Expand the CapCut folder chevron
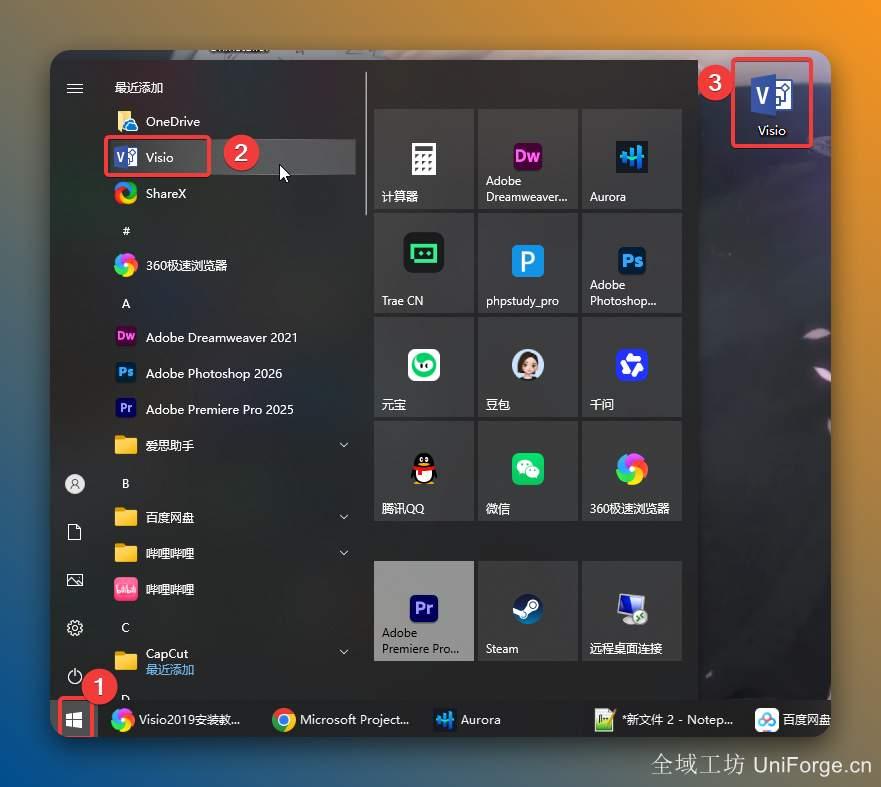The image size is (881, 787). 344,652
